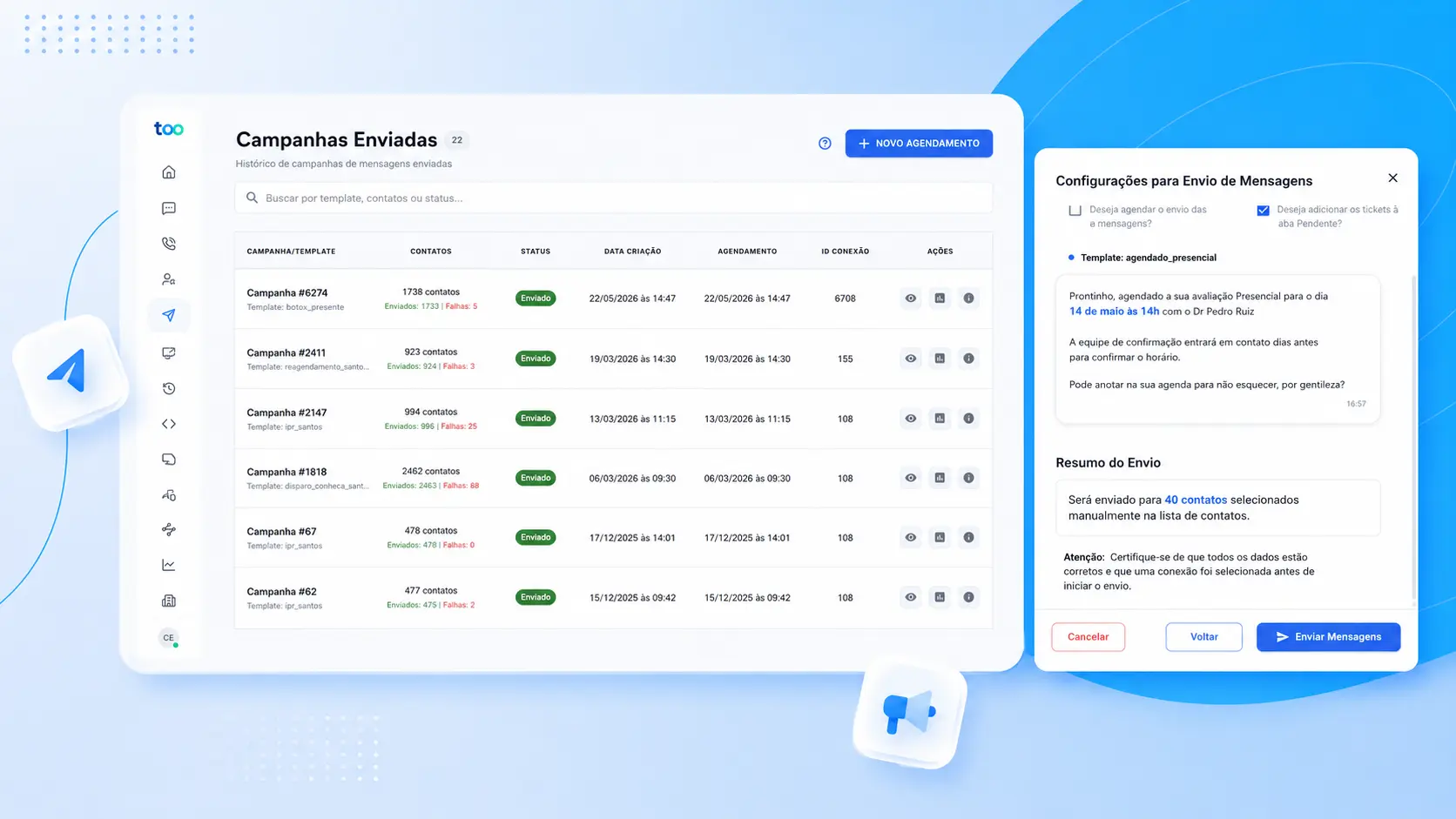Click the NOVO AGENDAMENTO button
1456x819 pixels.
click(919, 144)
